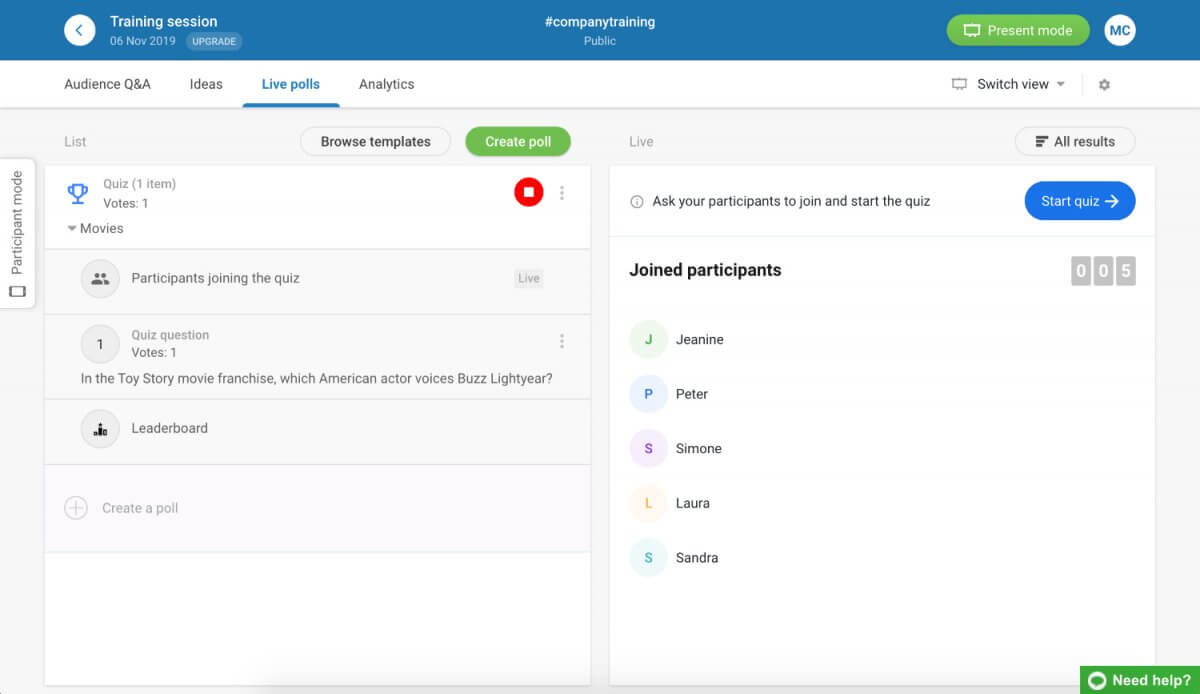Open the quiz question's three-dot menu
1200x694 pixels.
pos(562,340)
